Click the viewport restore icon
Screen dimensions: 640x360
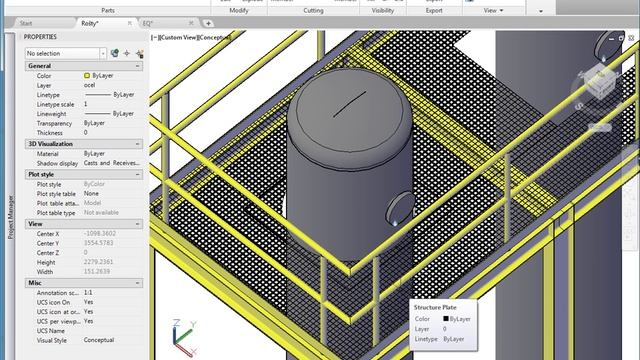pyautogui.click(x=621, y=38)
